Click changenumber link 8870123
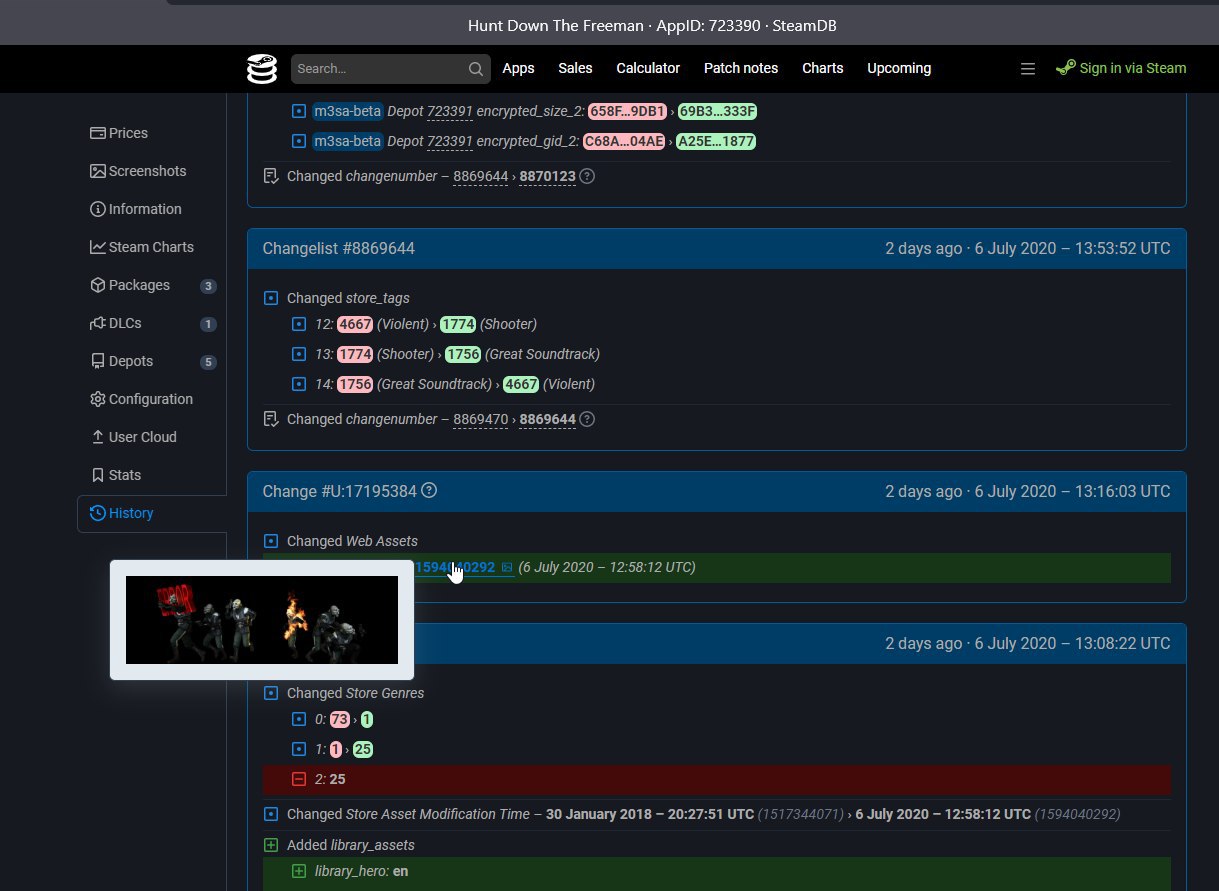 pos(547,176)
